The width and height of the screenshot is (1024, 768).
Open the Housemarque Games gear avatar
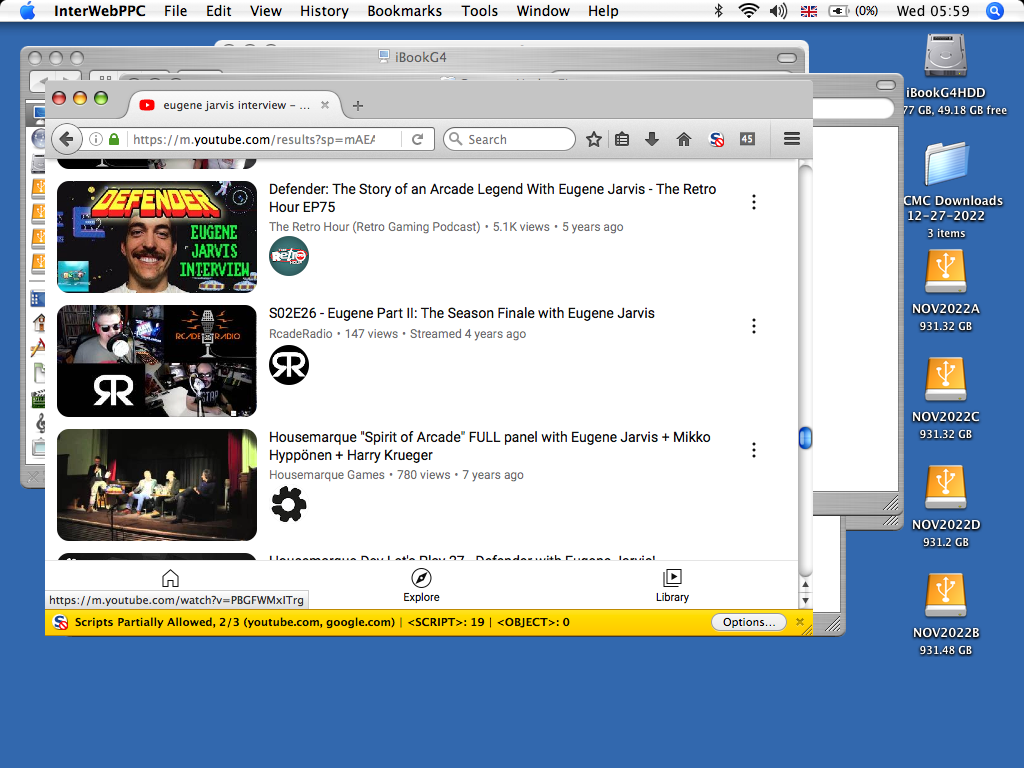[x=289, y=505]
